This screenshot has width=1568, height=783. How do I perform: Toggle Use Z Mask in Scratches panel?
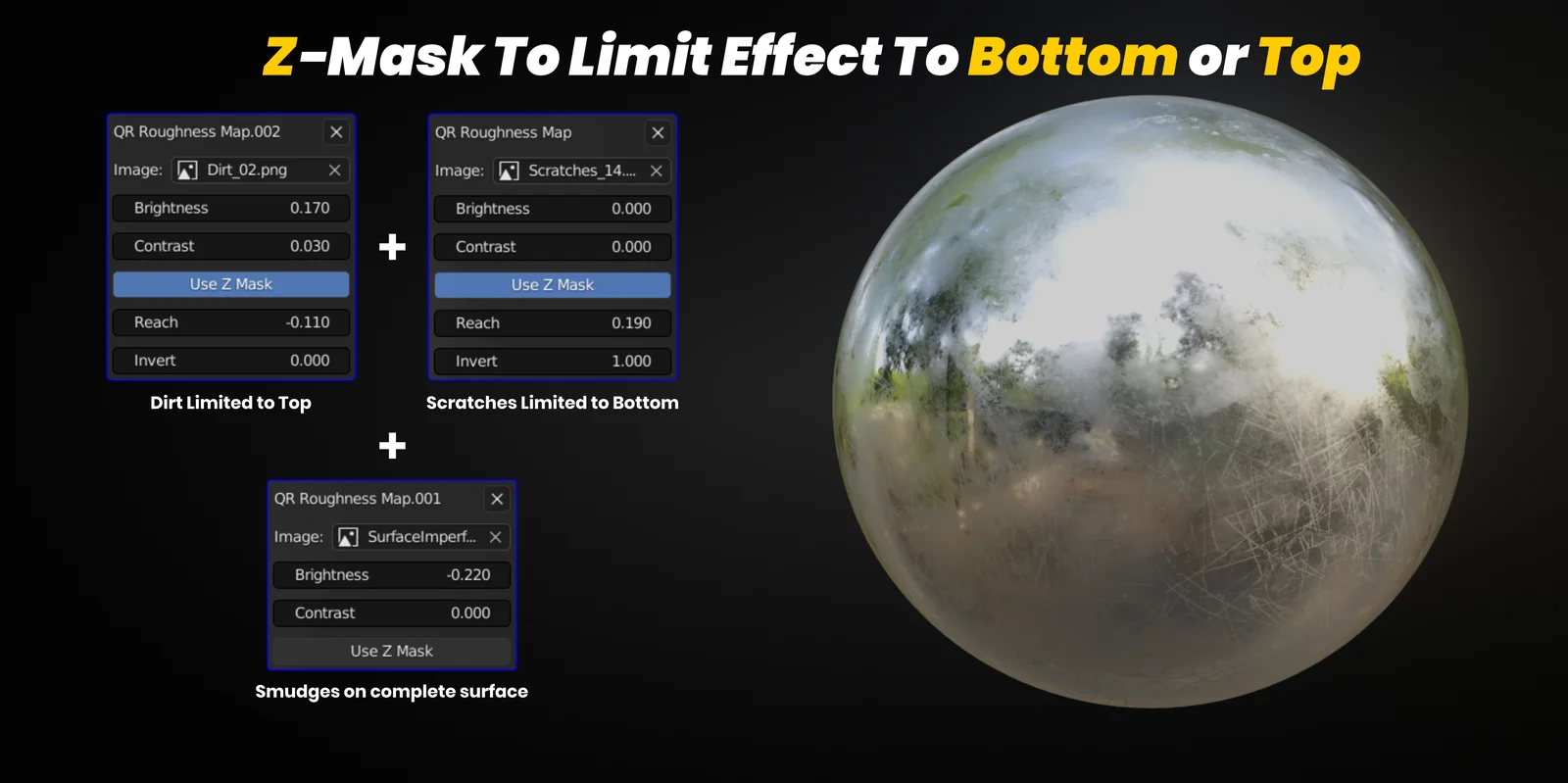coord(553,285)
